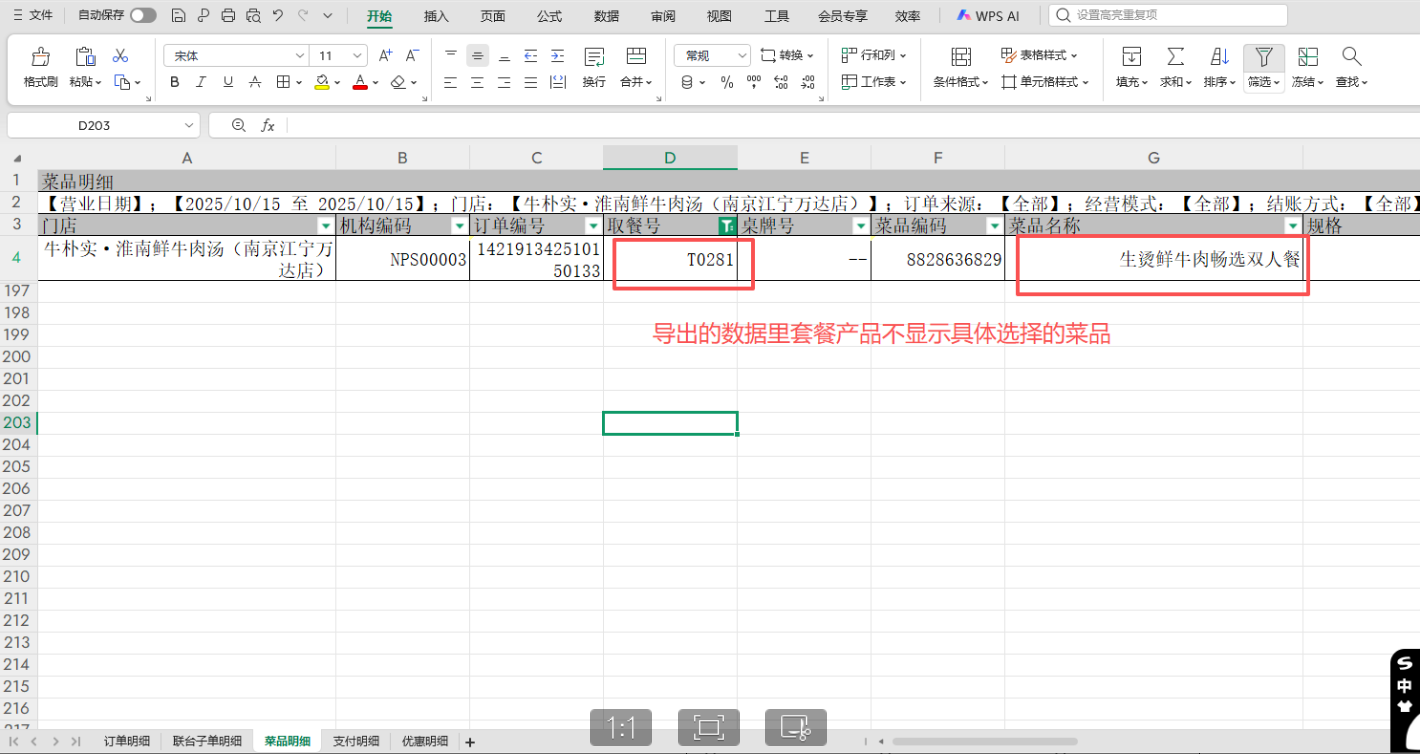This screenshot has width=1420, height=754.
Task: Open the 支付明细 sheet tab
Action: pyautogui.click(x=356, y=742)
